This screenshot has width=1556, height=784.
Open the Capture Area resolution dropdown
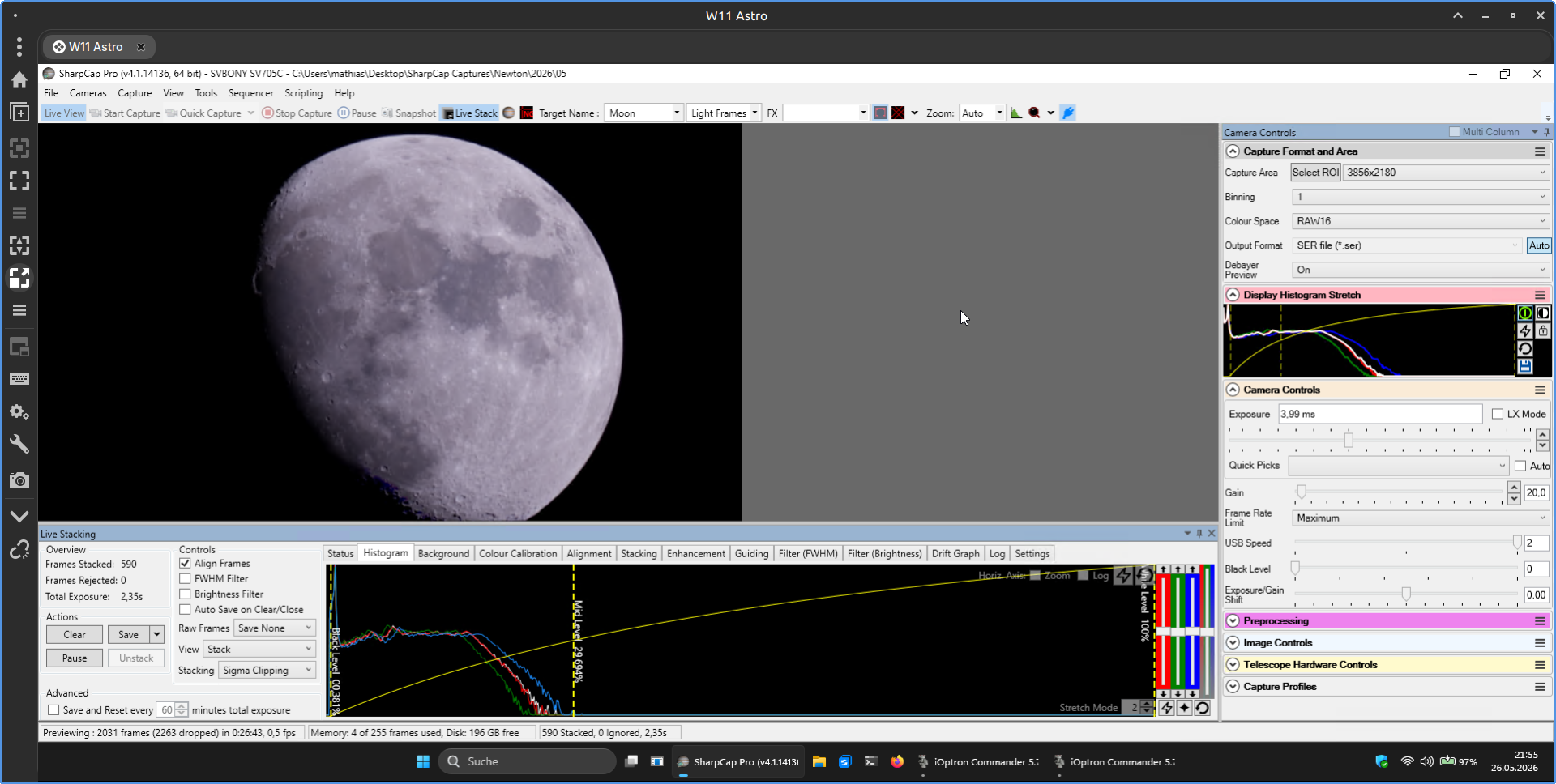1447,173
